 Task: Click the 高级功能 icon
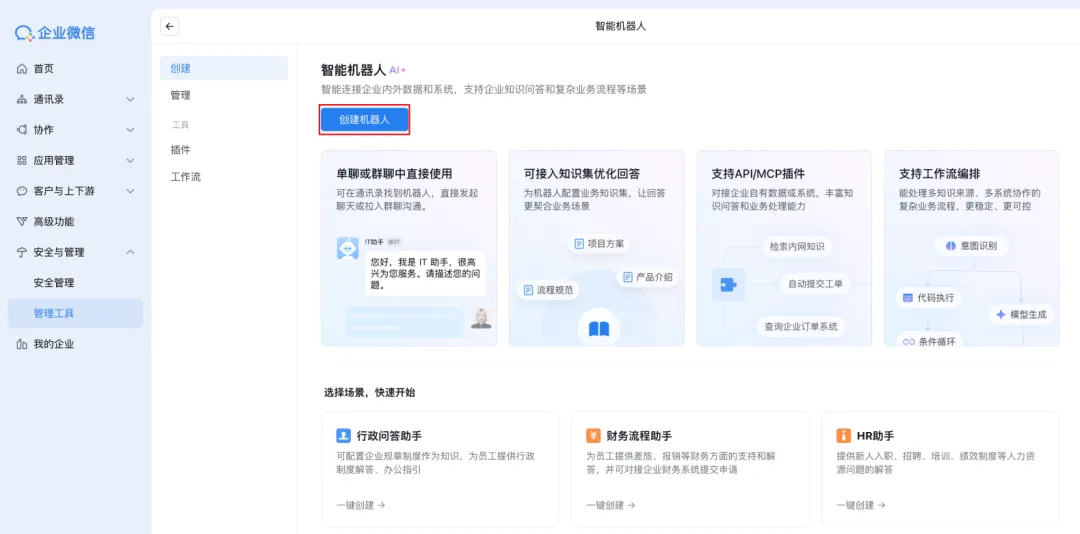click(x=21, y=222)
